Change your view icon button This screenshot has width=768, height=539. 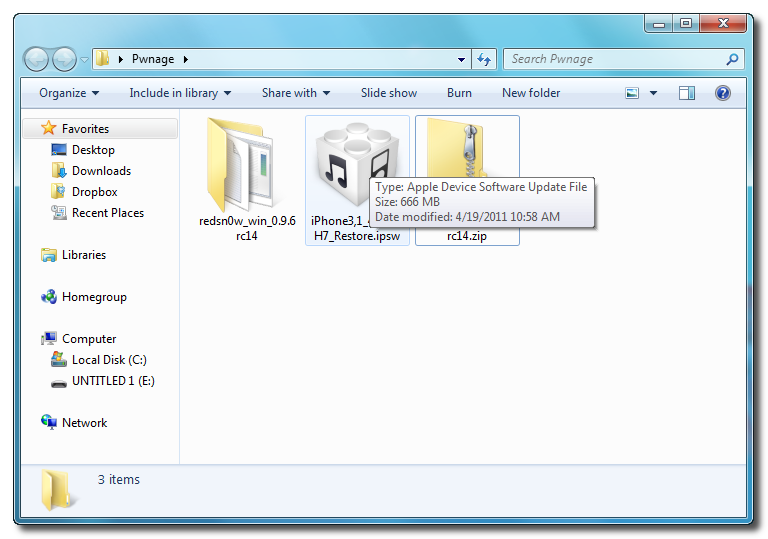(632, 93)
